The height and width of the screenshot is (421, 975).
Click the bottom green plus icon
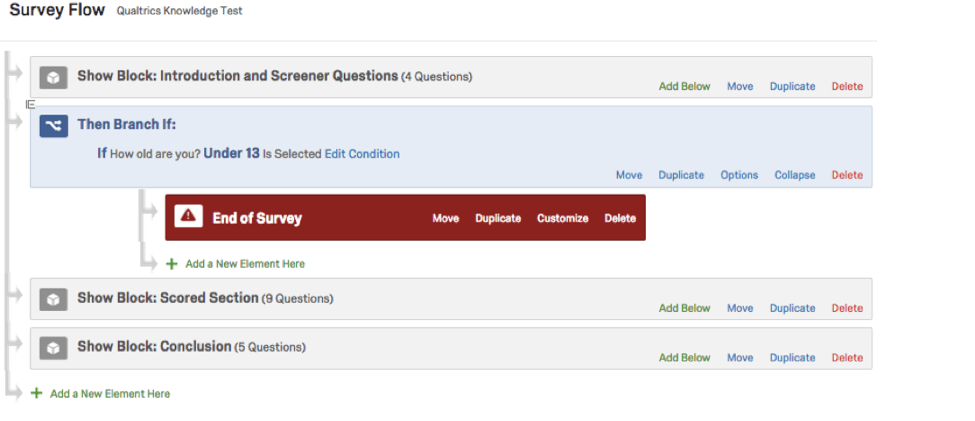37,393
